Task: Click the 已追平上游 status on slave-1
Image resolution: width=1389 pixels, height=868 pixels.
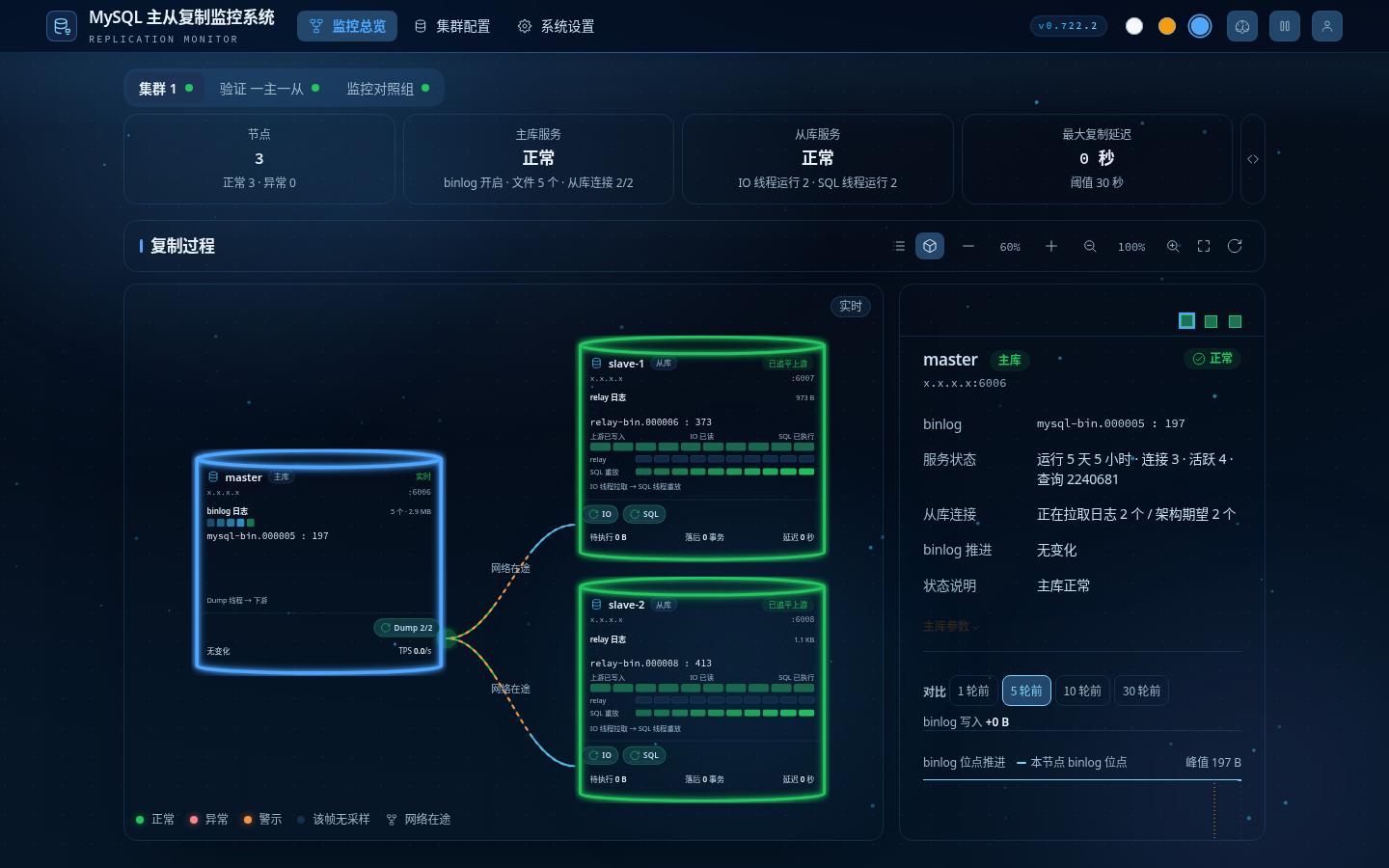Action: point(788,364)
